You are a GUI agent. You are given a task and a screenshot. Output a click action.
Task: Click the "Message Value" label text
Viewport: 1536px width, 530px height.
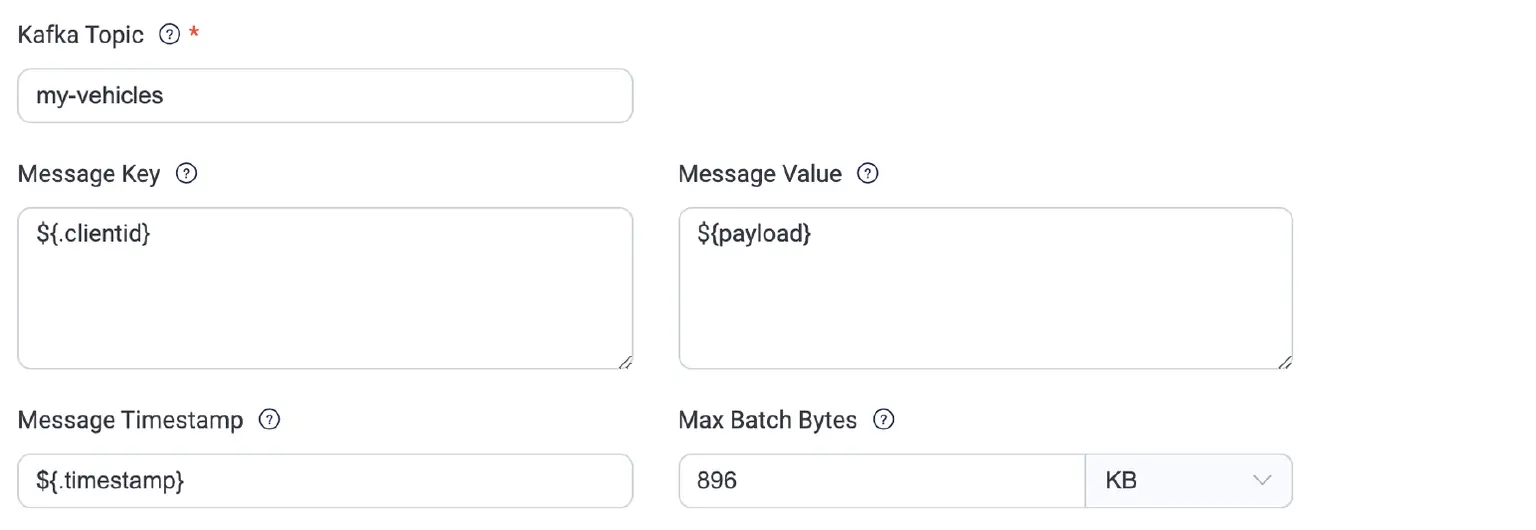(x=760, y=174)
